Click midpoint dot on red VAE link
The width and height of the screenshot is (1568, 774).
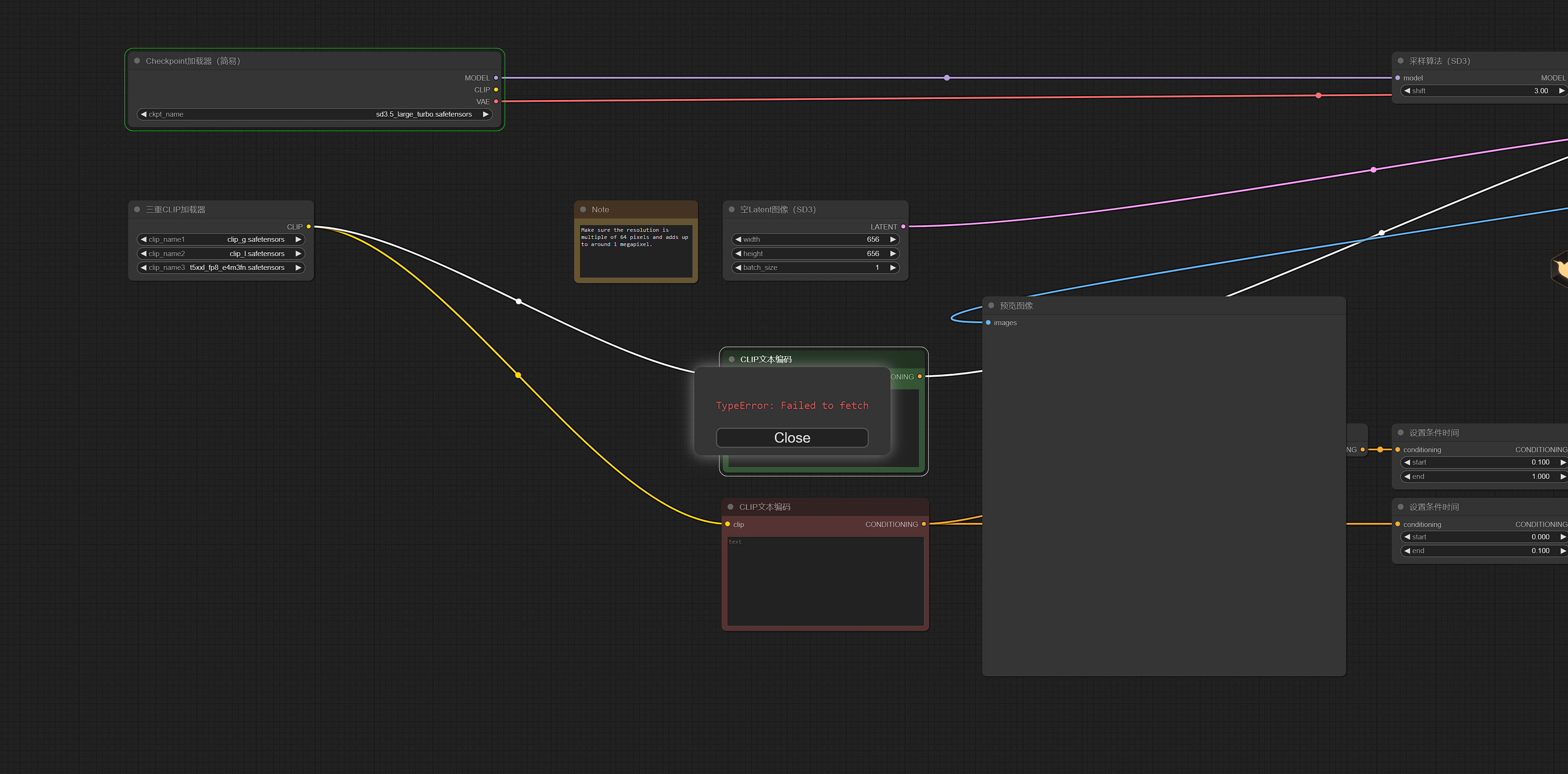click(1319, 96)
